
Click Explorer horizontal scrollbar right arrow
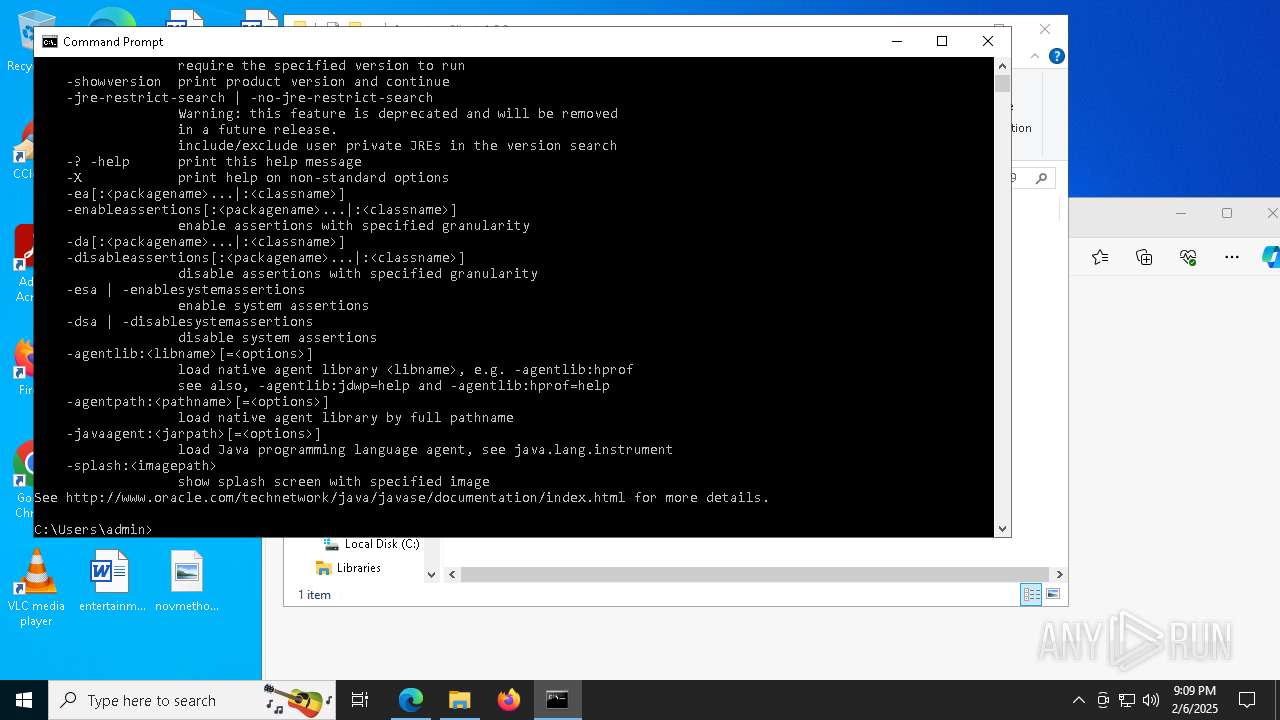pyautogui.click(x=1059, y=574)
